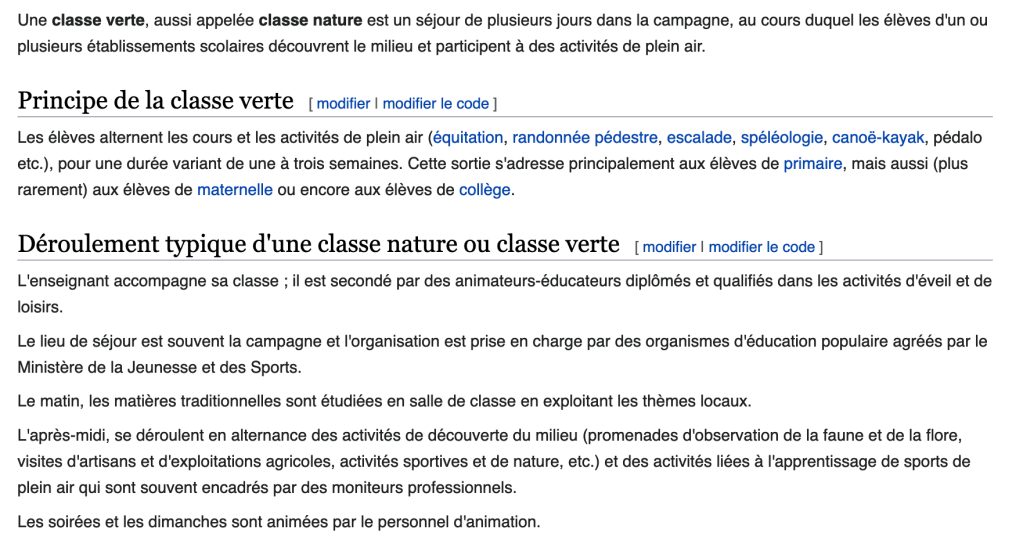Click the Principe de la classe verte heading

pos(156,102)
